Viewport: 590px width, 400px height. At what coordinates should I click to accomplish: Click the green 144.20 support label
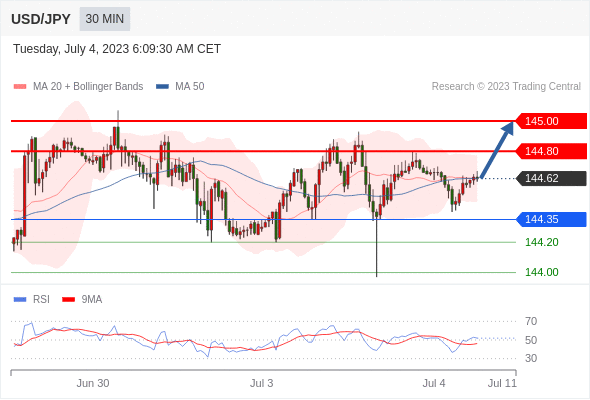pos(541,242)
